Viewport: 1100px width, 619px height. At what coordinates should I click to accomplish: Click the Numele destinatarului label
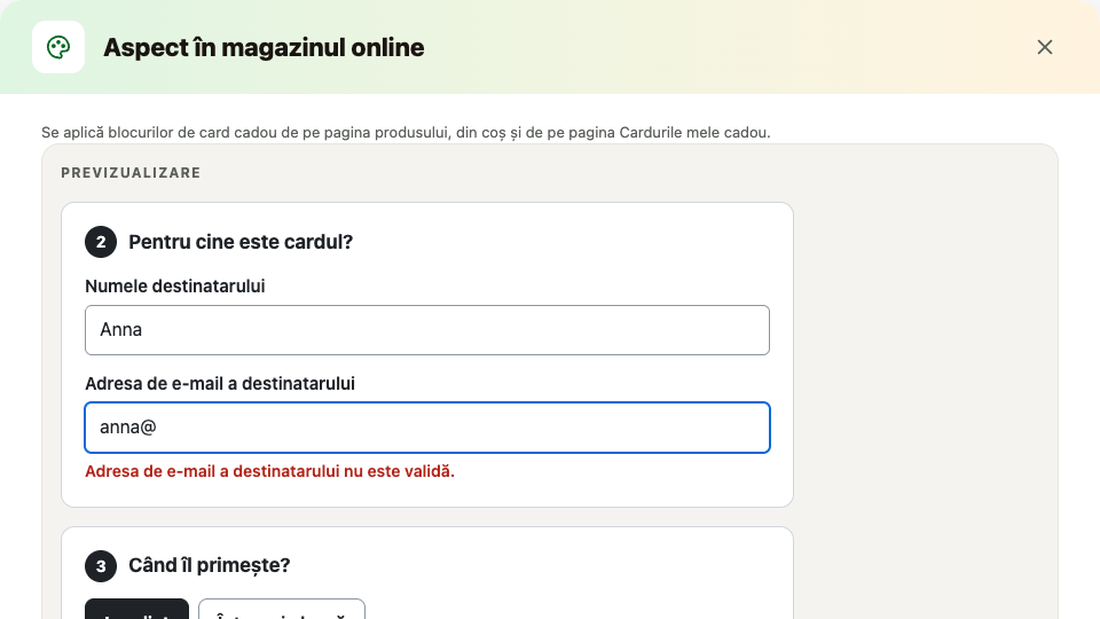pos(175,286)
